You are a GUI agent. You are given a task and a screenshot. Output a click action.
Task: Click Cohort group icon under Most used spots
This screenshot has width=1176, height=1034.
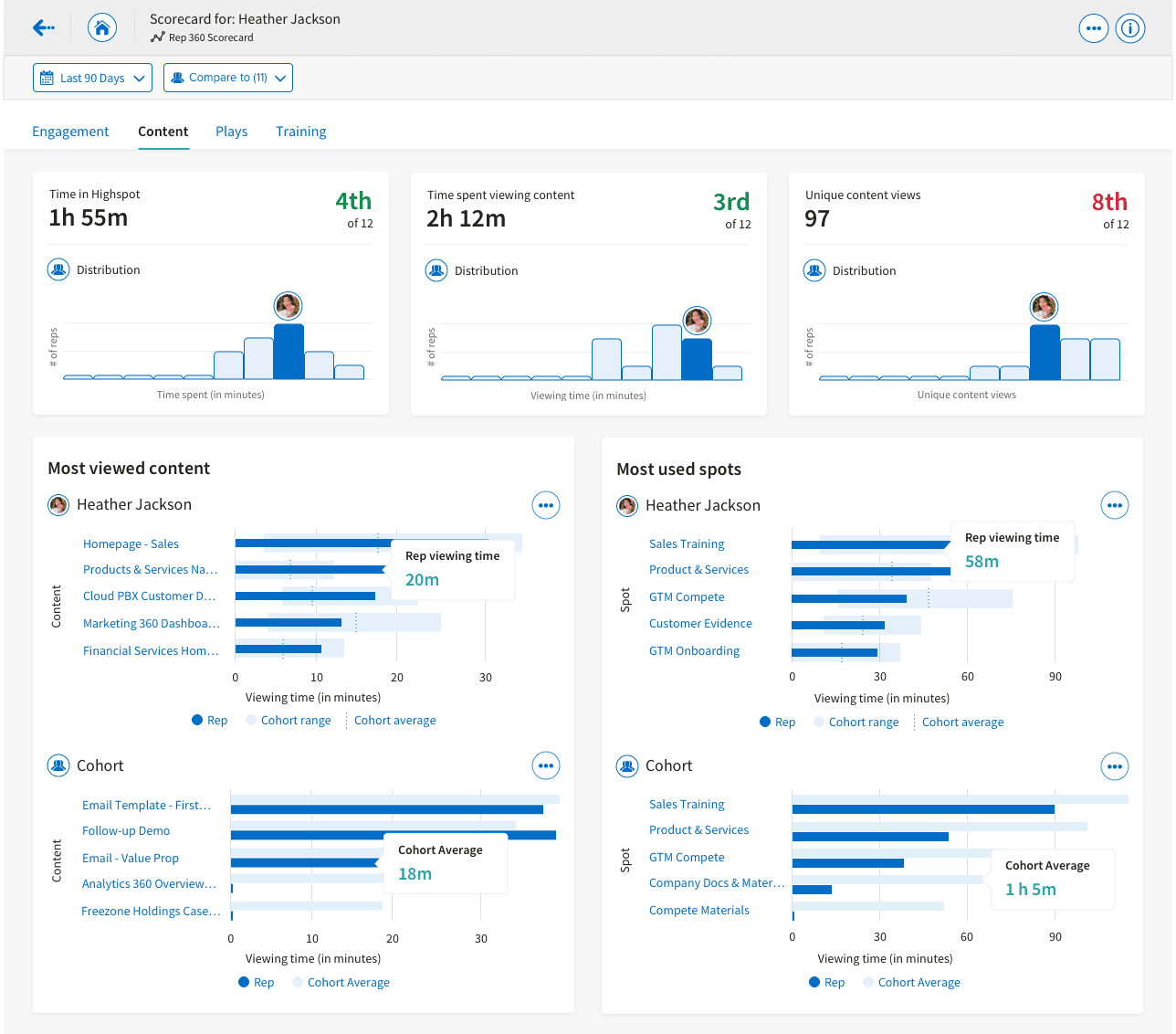pyautogui.click(x=627, y=765)
